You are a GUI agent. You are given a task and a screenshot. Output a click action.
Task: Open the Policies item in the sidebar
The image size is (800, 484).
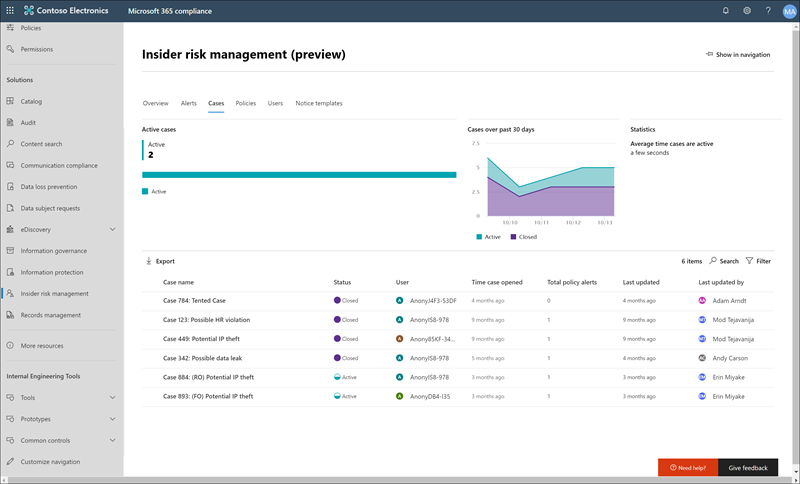pyautogui.click(x=31, y=28)
